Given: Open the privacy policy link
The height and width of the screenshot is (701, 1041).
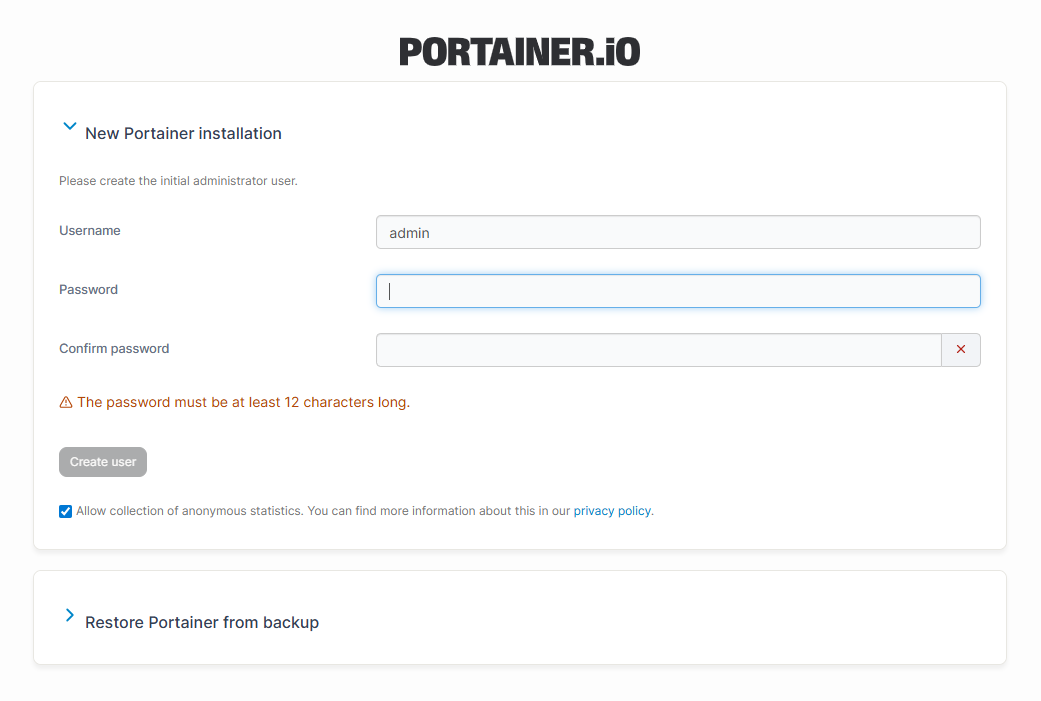Looking at the screenshot, I should (x=611, y=511).
